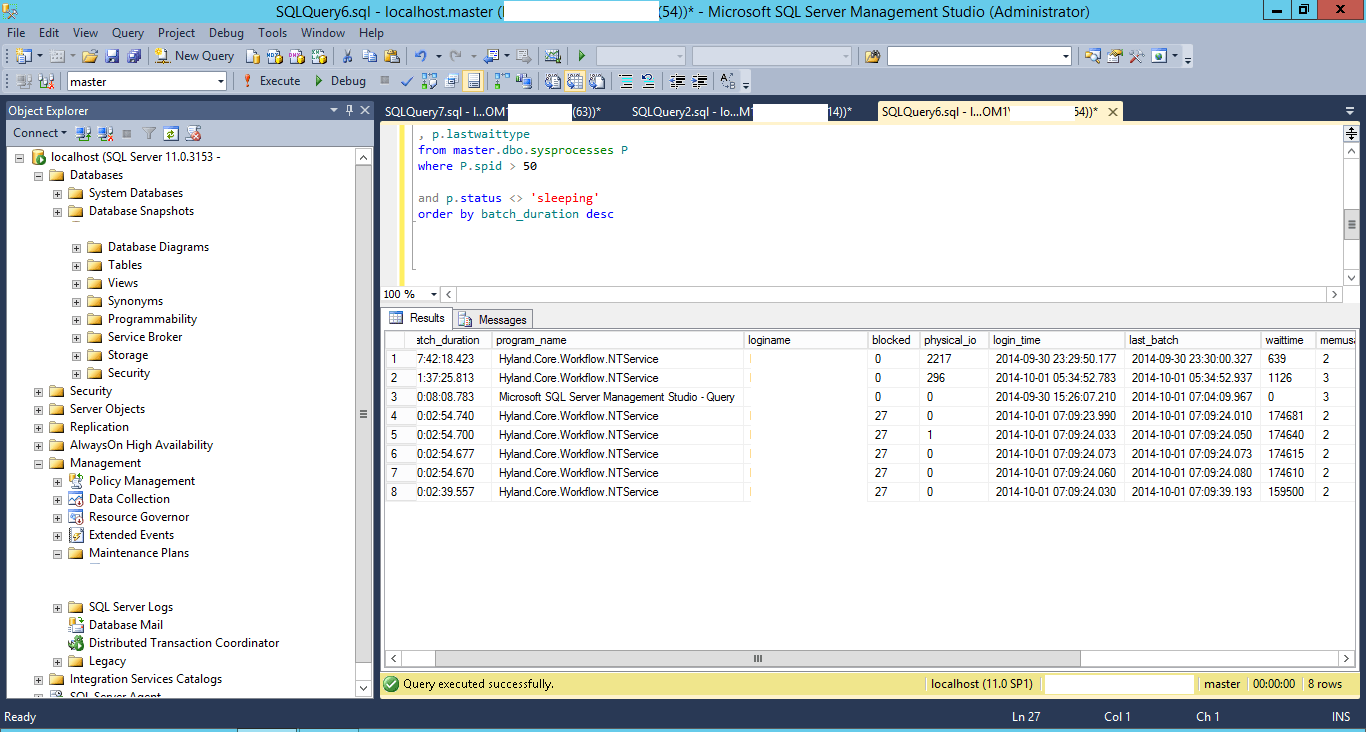The height and width of the screenshot is (732, 1366).
Task: Expand the SQL Server Logs node
Action: coord(58,607)
